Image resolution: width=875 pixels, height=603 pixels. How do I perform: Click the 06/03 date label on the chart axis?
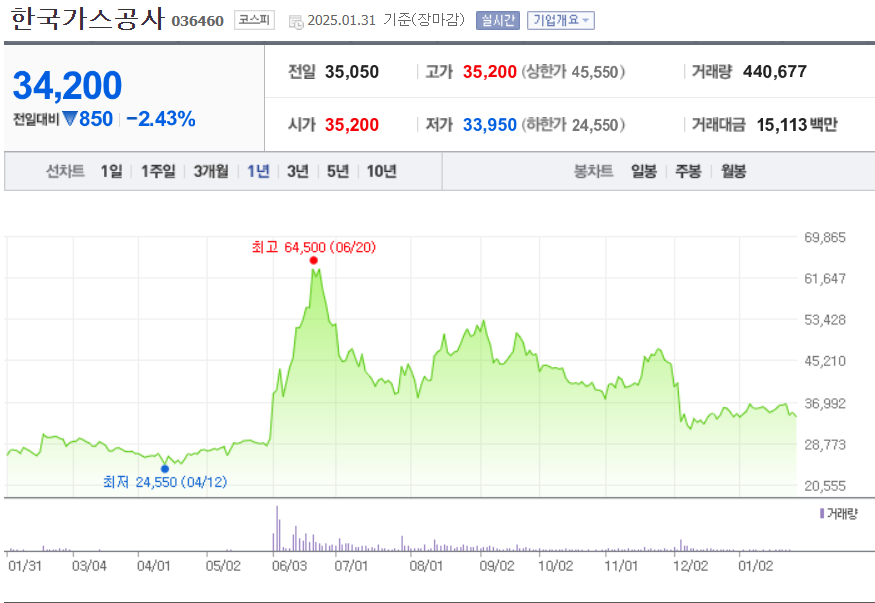(x=289, y=566)
